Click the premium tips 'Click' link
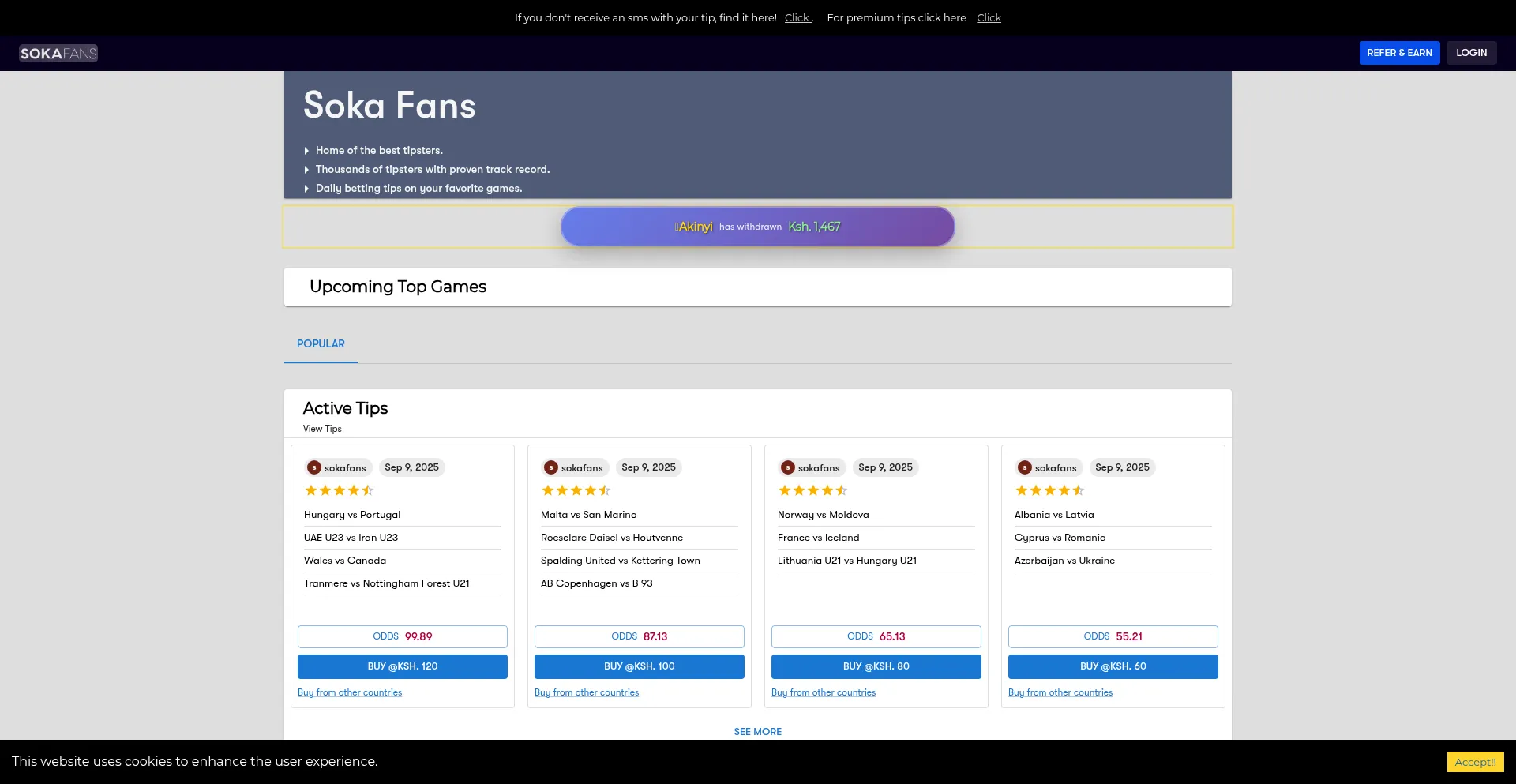Viewport: 1516px width, 784px height. (x=989, y=17)
